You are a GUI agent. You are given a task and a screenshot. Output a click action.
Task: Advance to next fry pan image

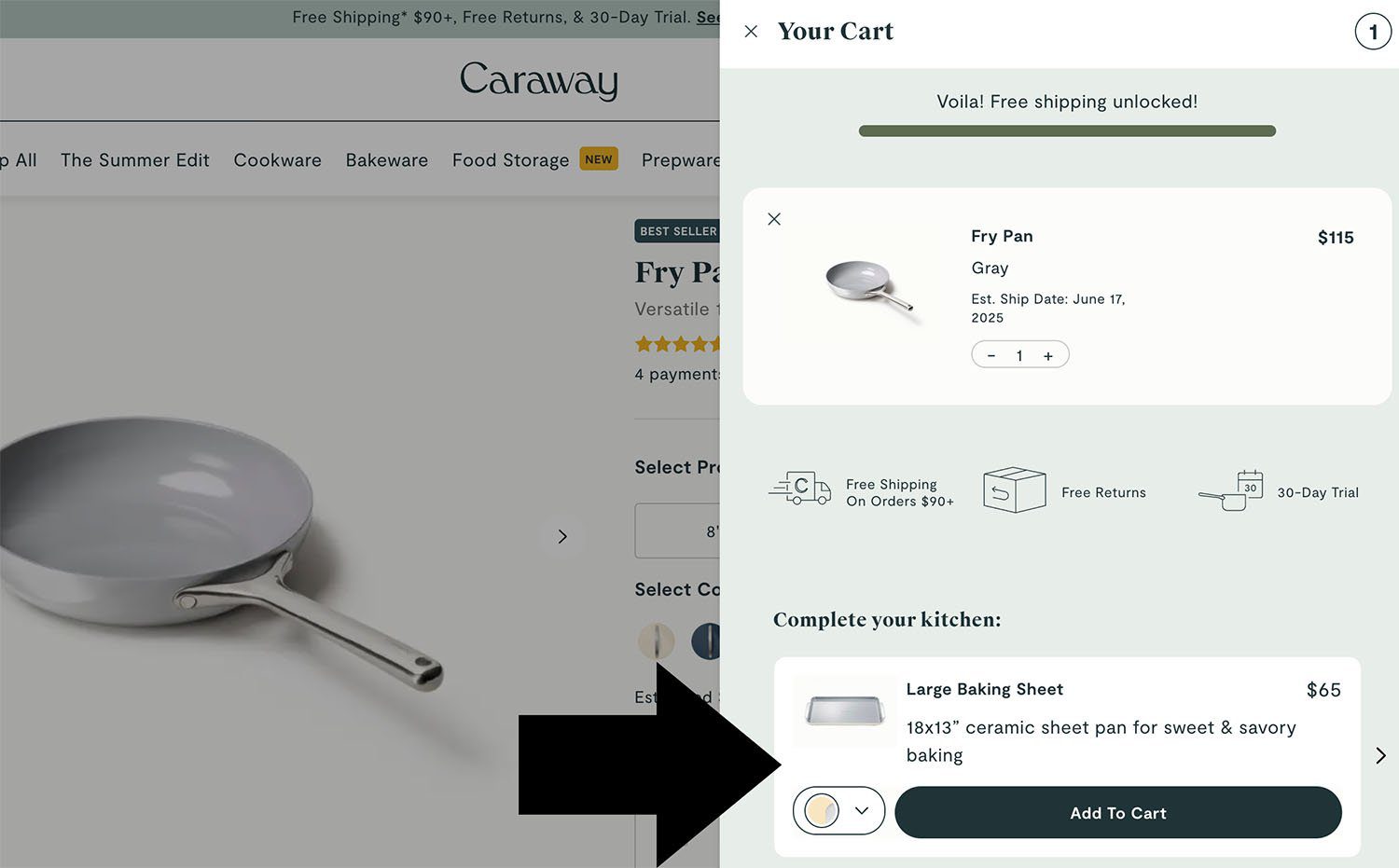[x=561, y=536]
